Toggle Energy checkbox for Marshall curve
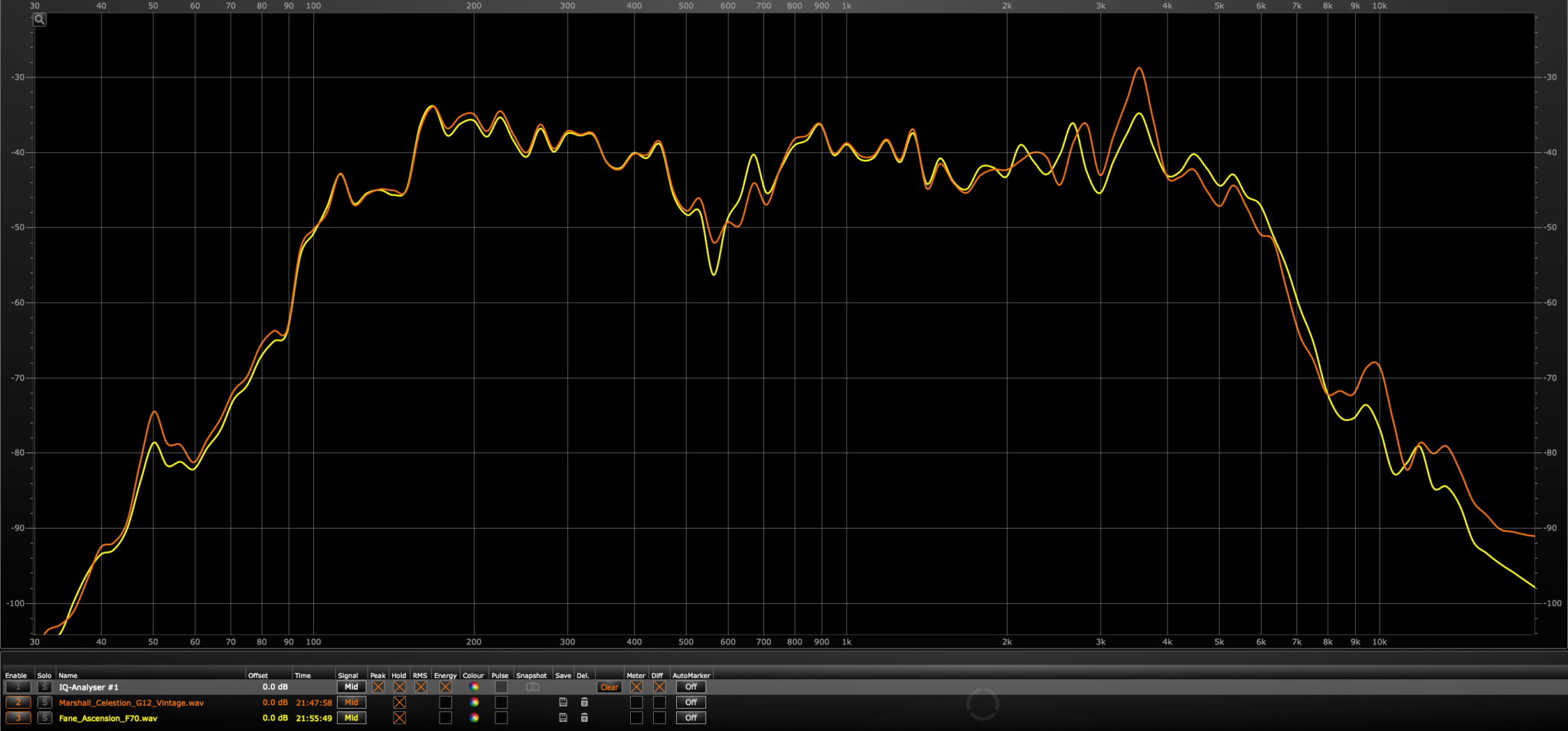The image size is (1568, 731). point(446,702)
